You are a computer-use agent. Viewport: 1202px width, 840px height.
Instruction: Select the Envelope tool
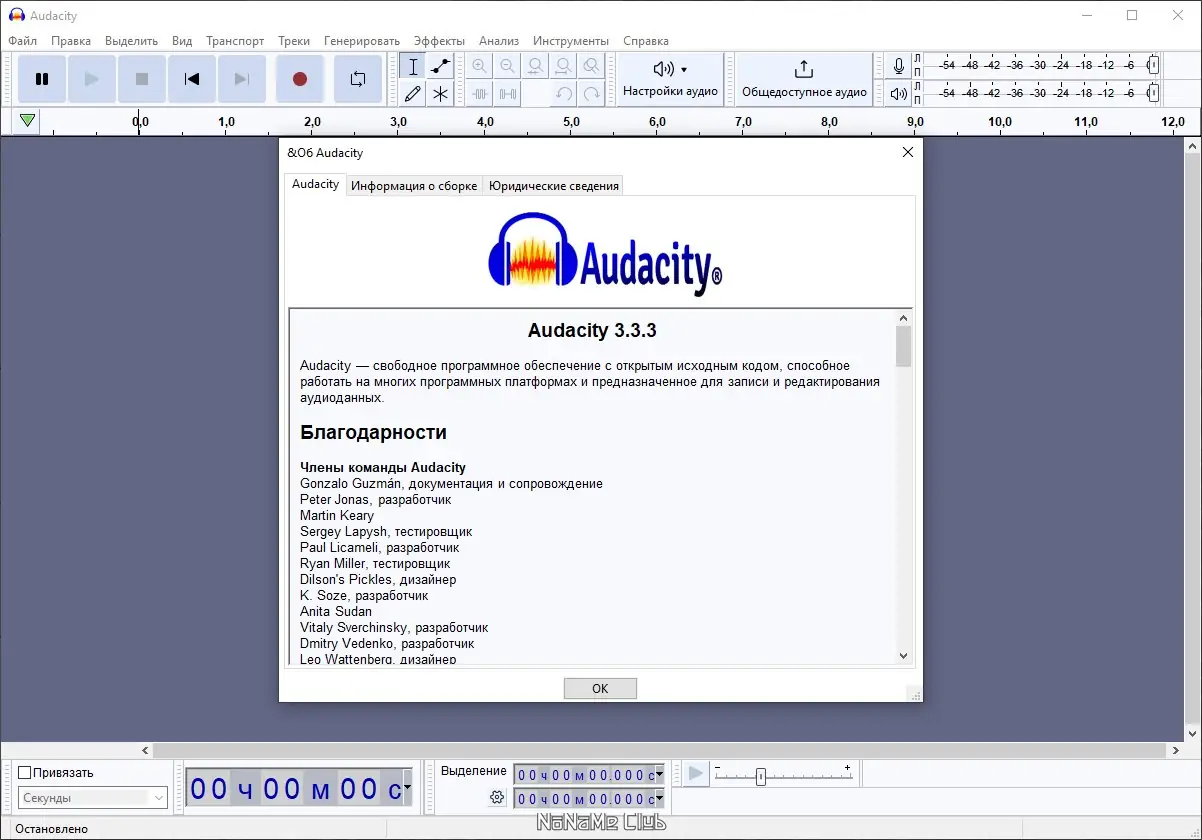[440, 67]
